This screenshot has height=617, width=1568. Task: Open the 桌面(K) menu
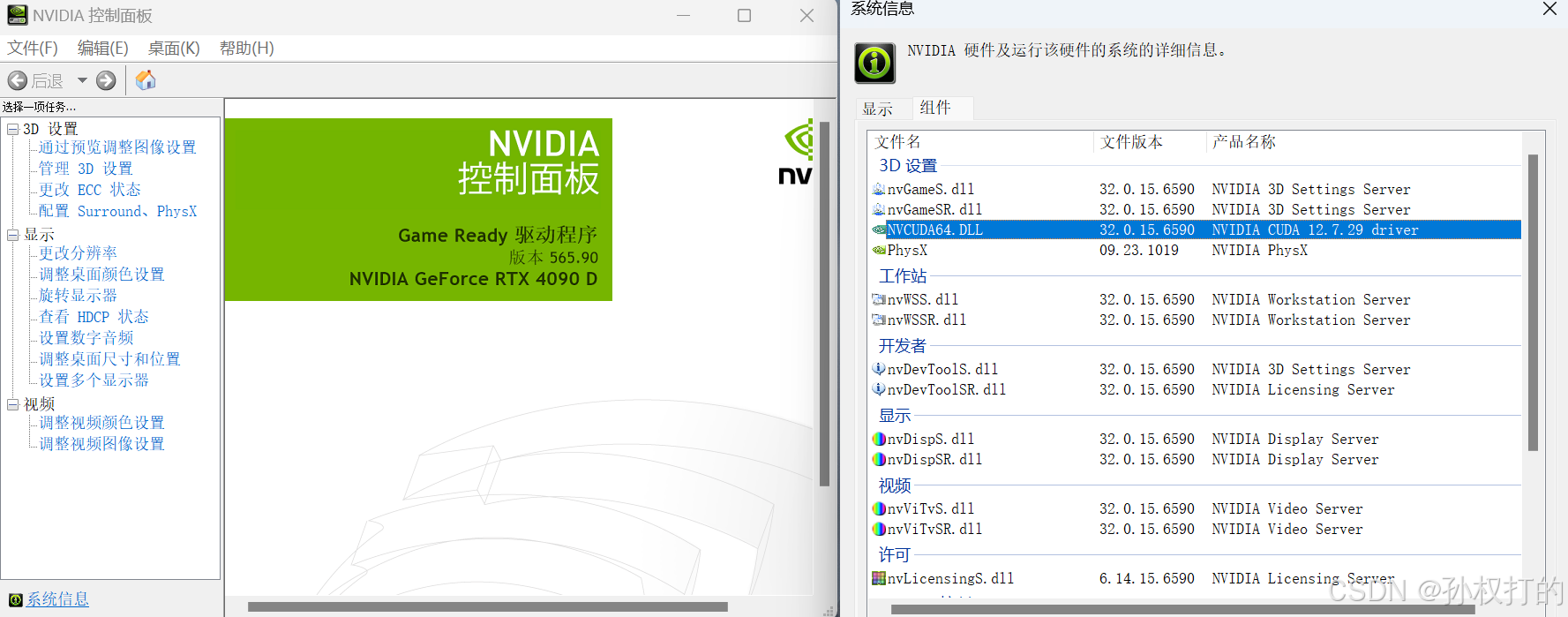174,48
